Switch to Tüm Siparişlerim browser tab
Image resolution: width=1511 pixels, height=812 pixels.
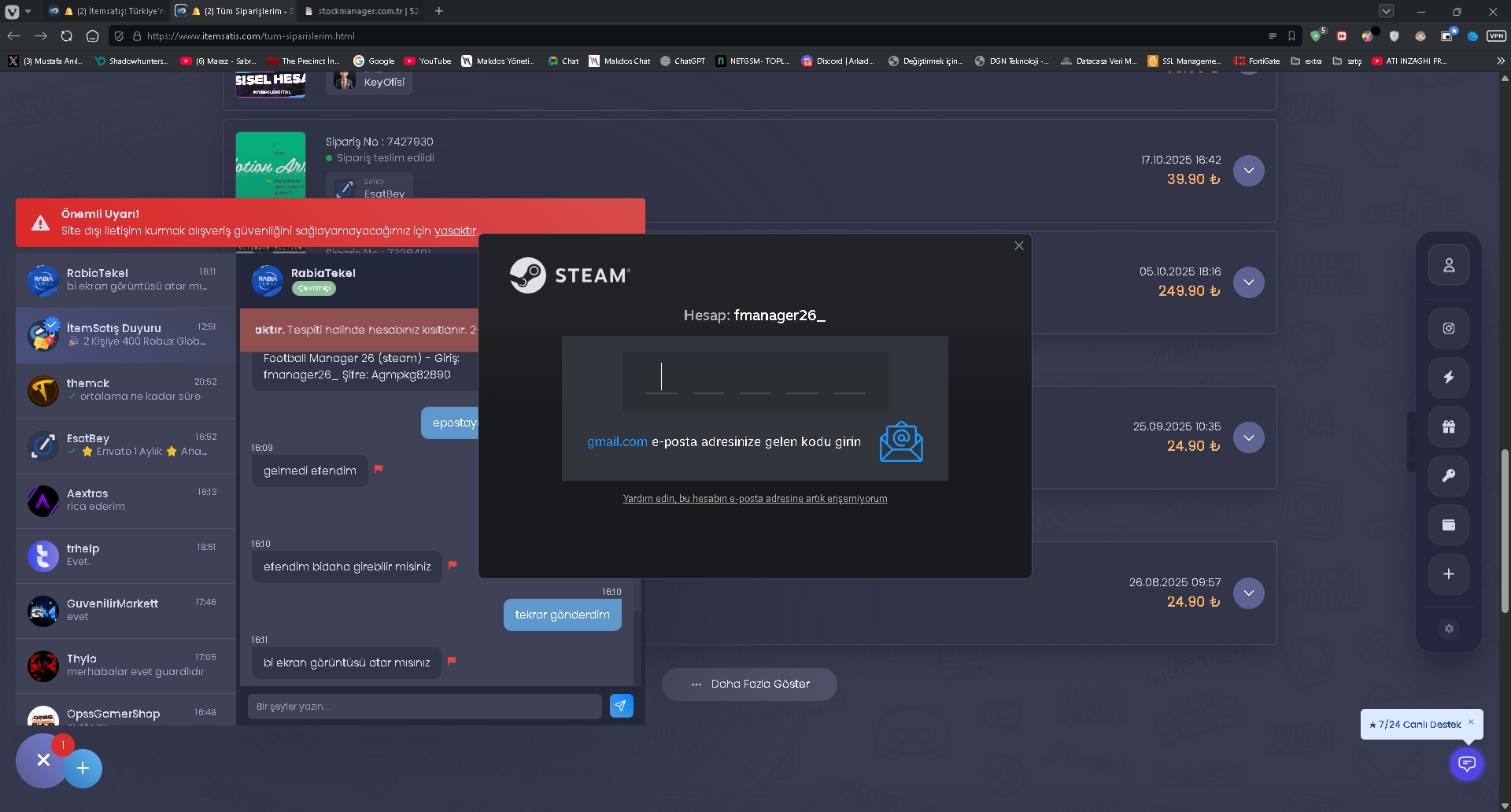click(234, 11)
